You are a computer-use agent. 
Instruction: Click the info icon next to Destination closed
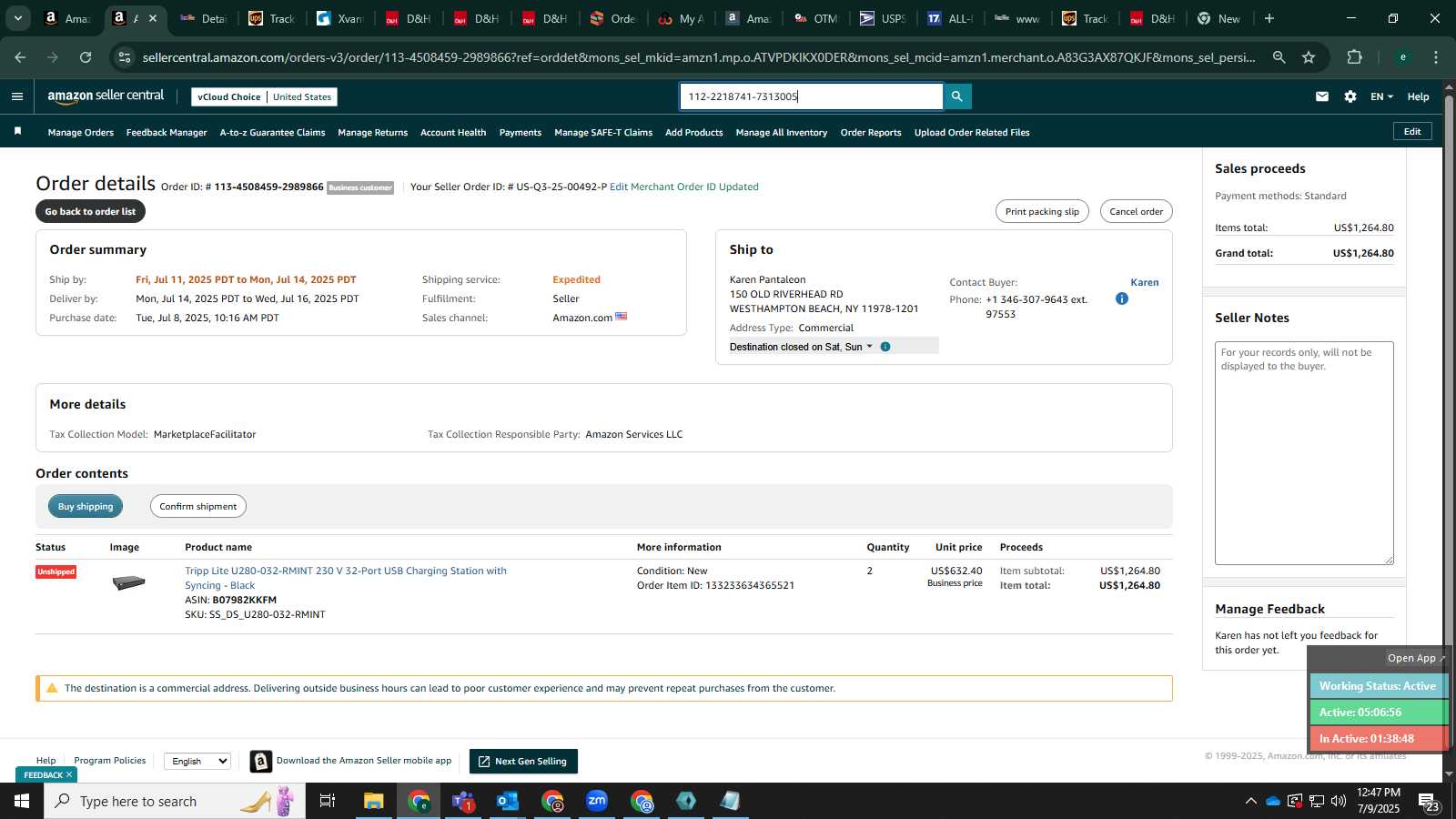[885, 347]
